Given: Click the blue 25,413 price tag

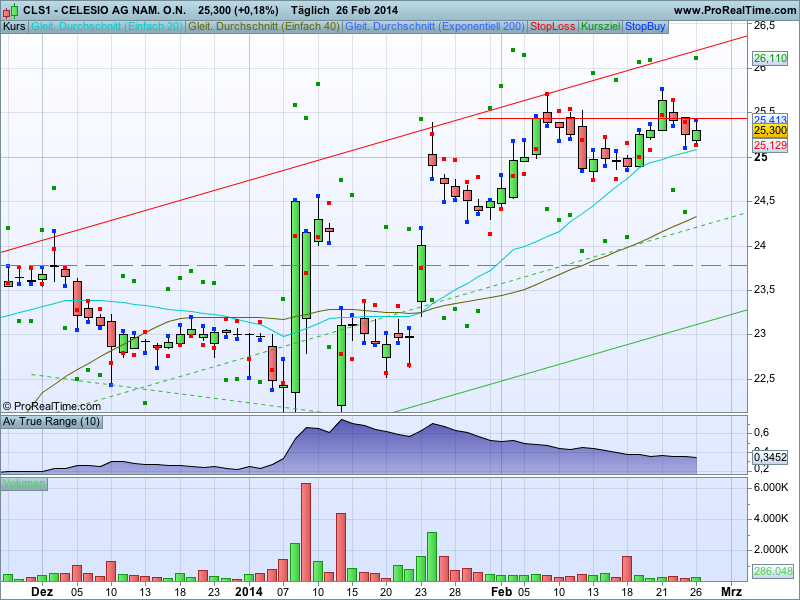Looking at the screenshot, I should point(769,120).
